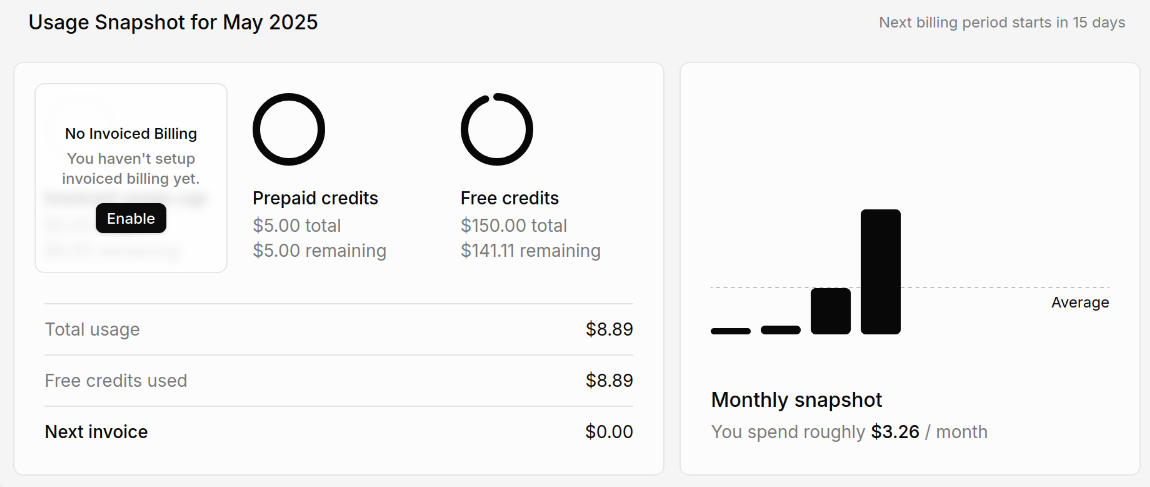Click the Monthly snapshot heading
Screen dimensions: 1150x487
point(797,400)
